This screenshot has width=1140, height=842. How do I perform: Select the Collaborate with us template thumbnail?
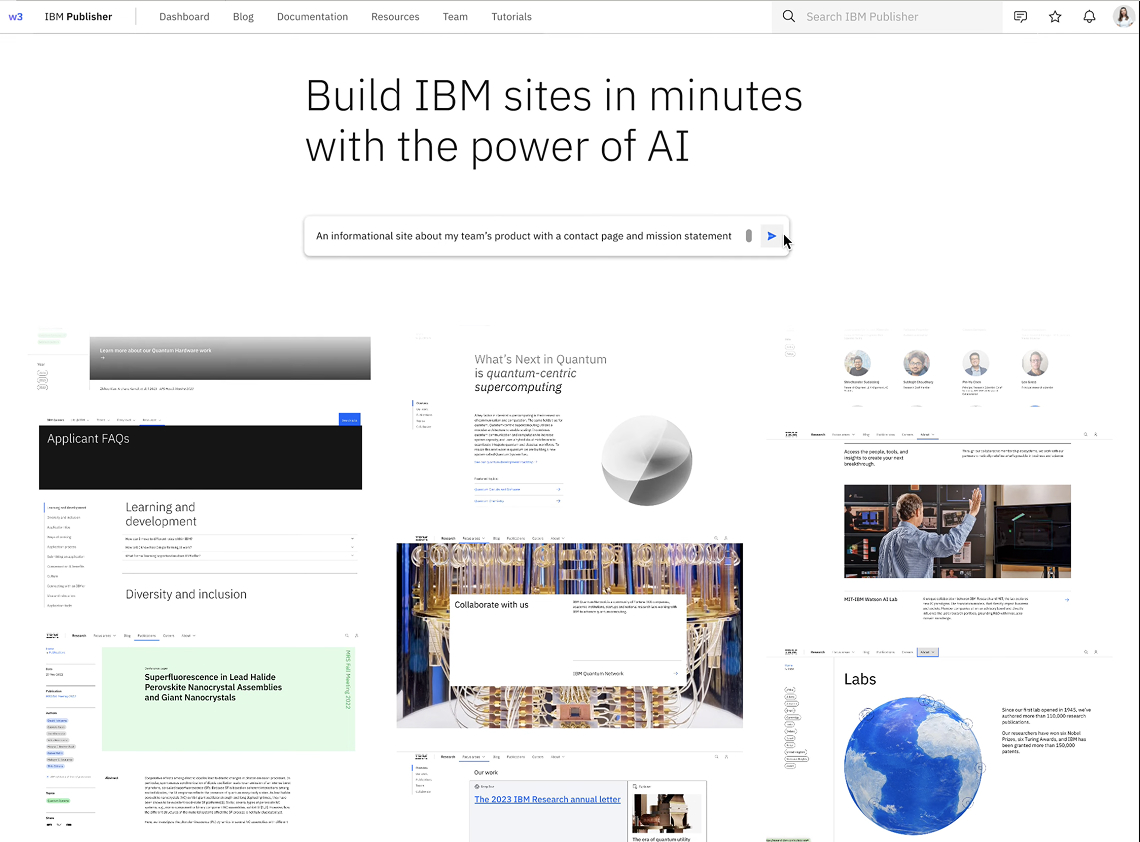pyautogui.click(x=569, y=635)
